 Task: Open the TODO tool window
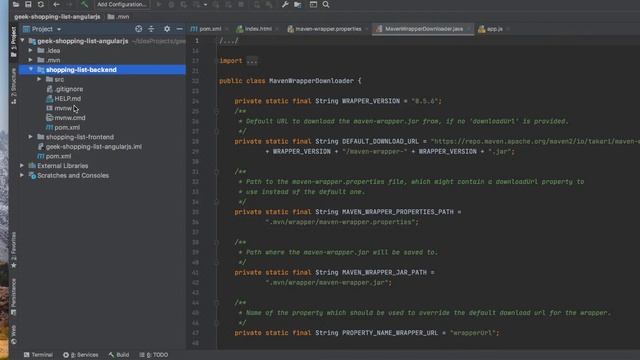(153, 355)
